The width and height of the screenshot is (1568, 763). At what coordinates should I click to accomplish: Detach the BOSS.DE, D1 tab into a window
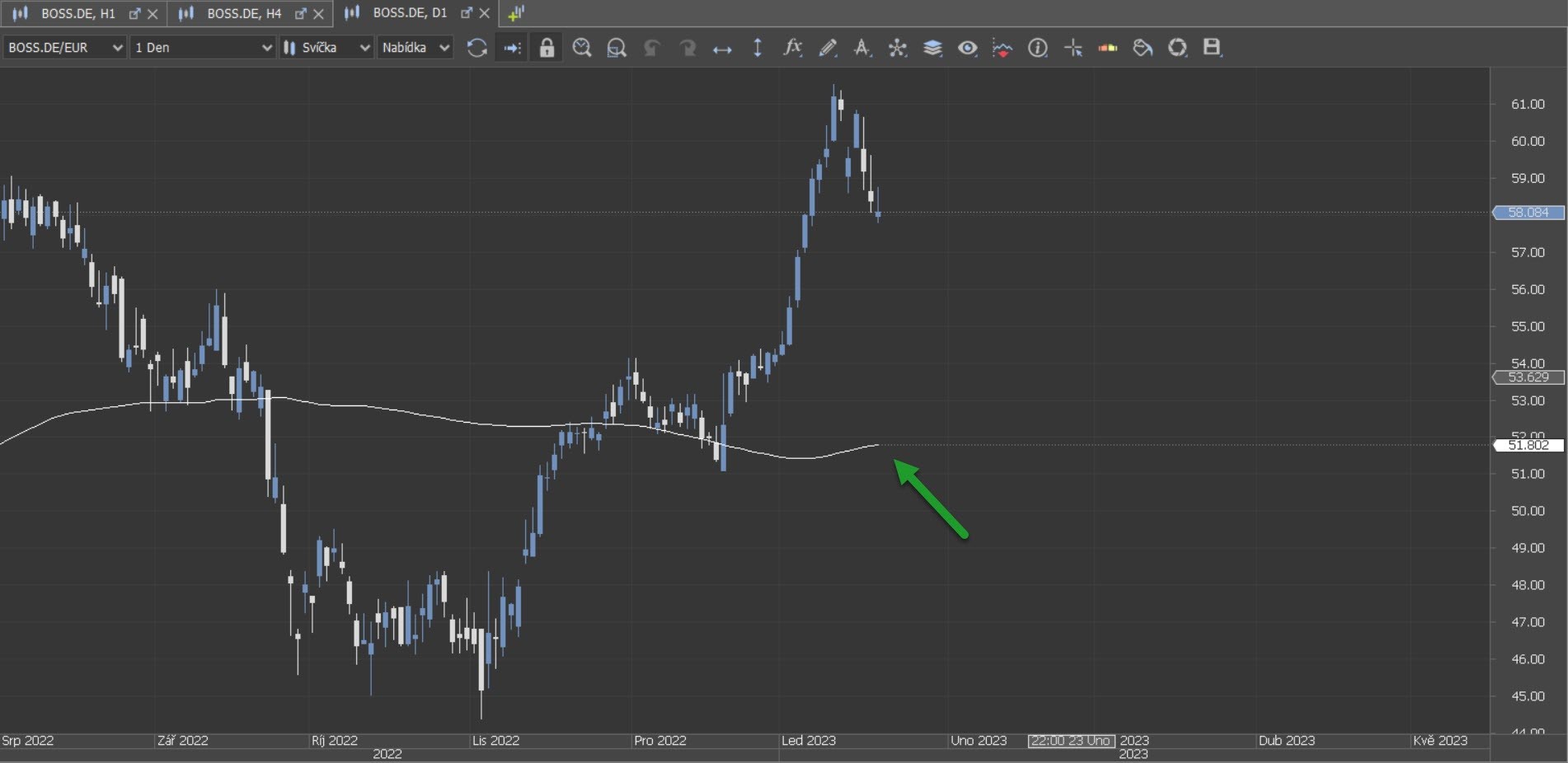(x=467, y=13)
